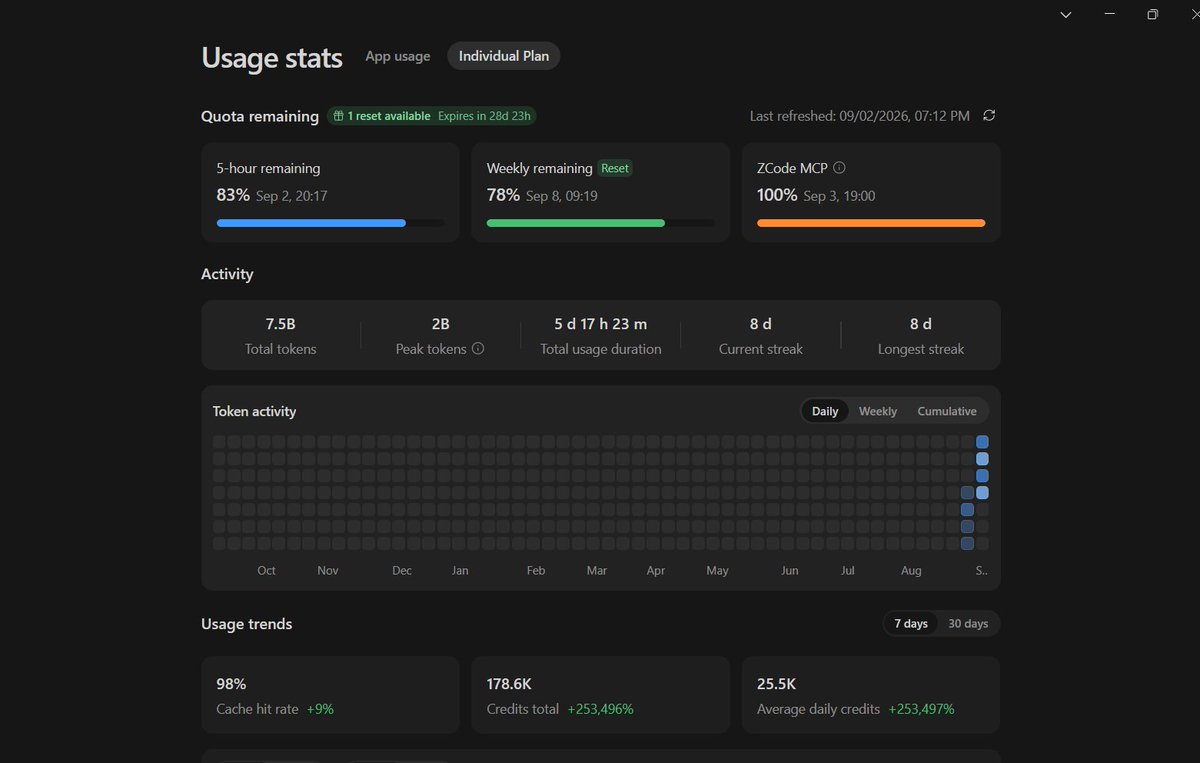The image size is (1200, 763).
Task: Click the +253,496% credits total change
Action: click(601, 709)
